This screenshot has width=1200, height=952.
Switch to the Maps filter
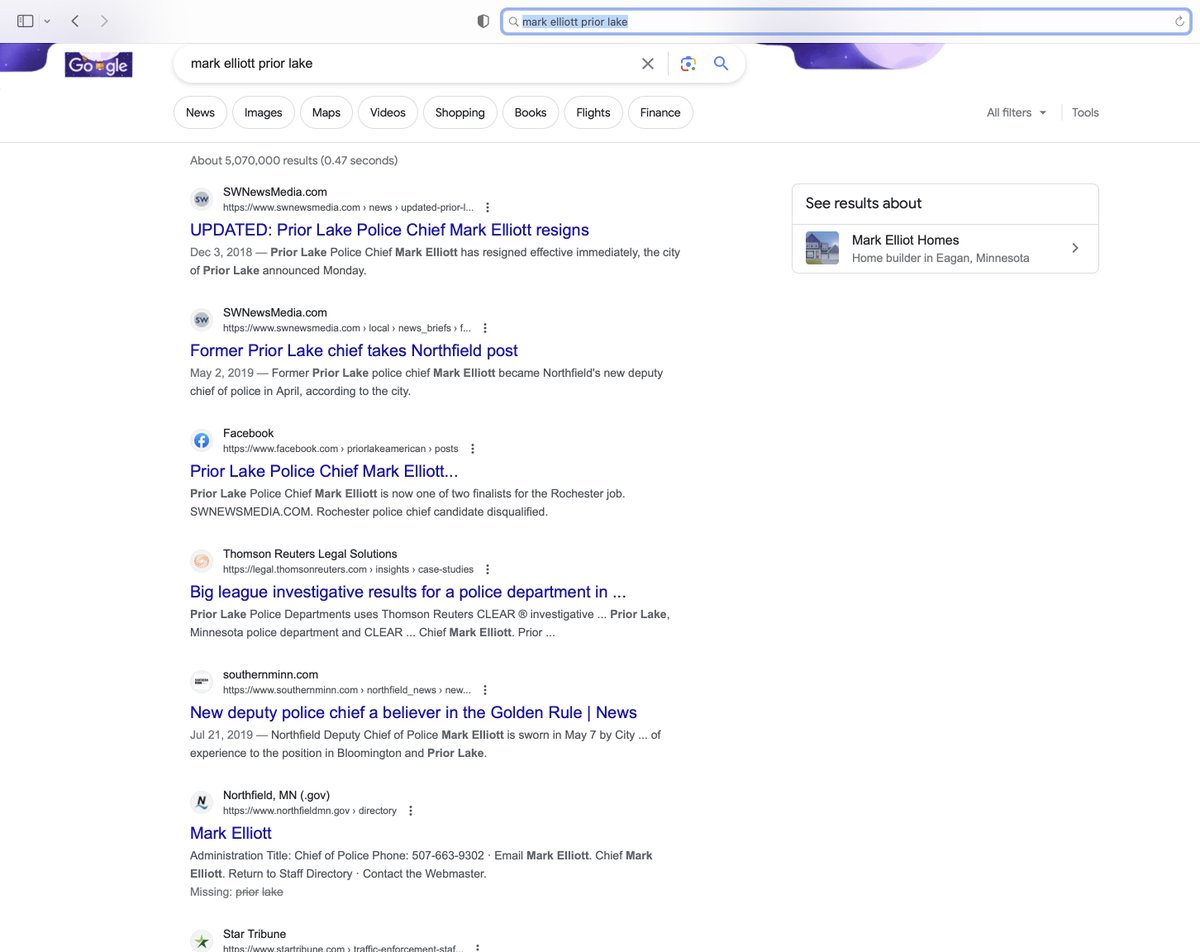click(326, 113)
